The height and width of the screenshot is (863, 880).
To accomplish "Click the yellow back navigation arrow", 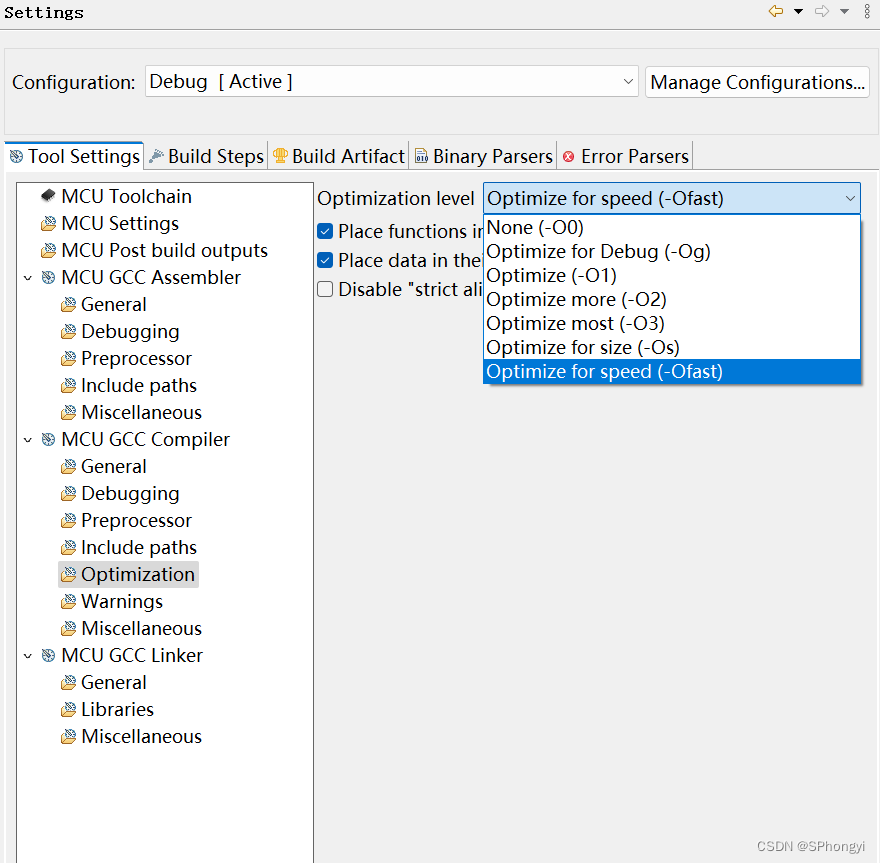I will (776, 11).
